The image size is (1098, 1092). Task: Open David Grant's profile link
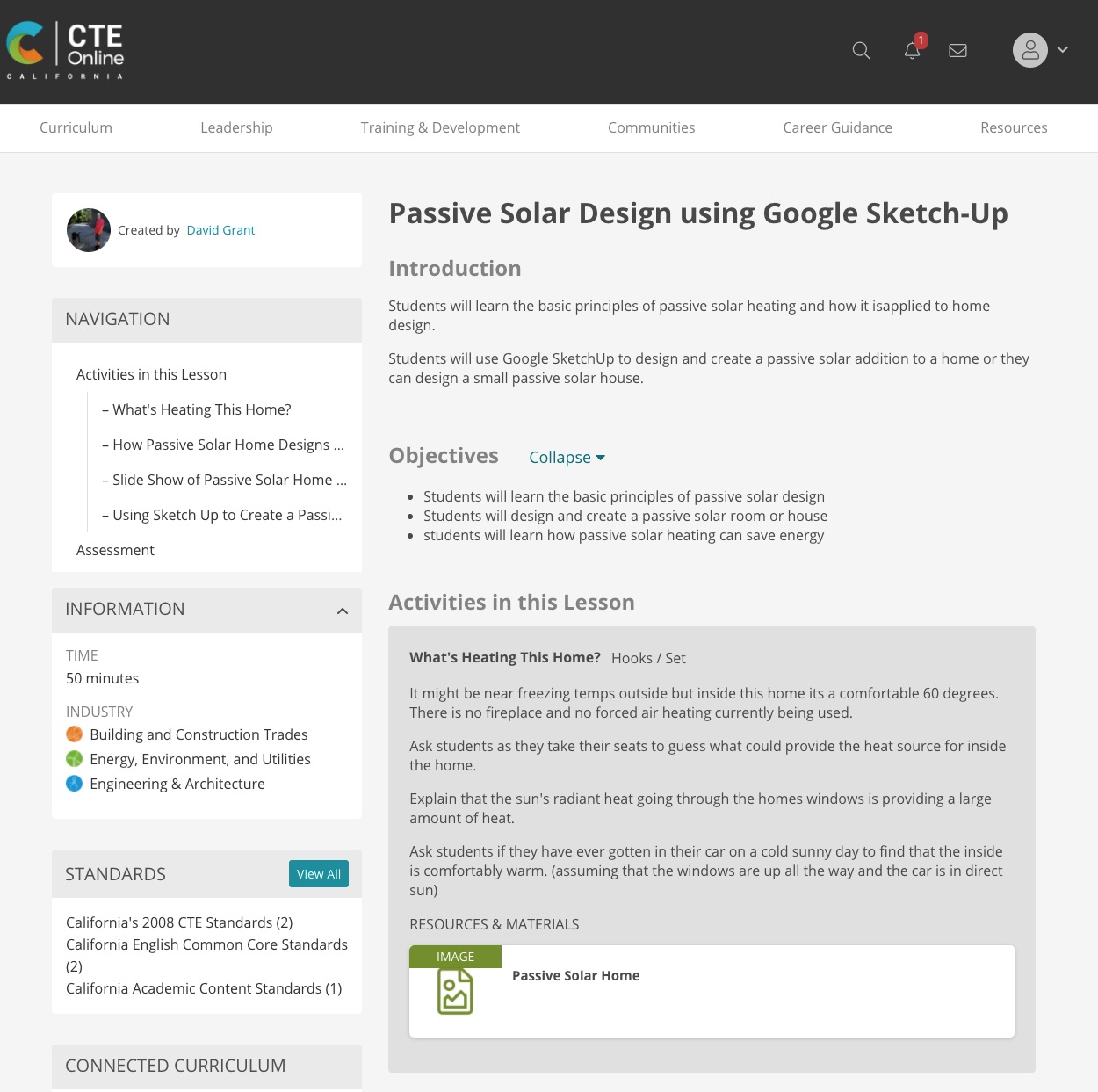[x=220, y=230]
